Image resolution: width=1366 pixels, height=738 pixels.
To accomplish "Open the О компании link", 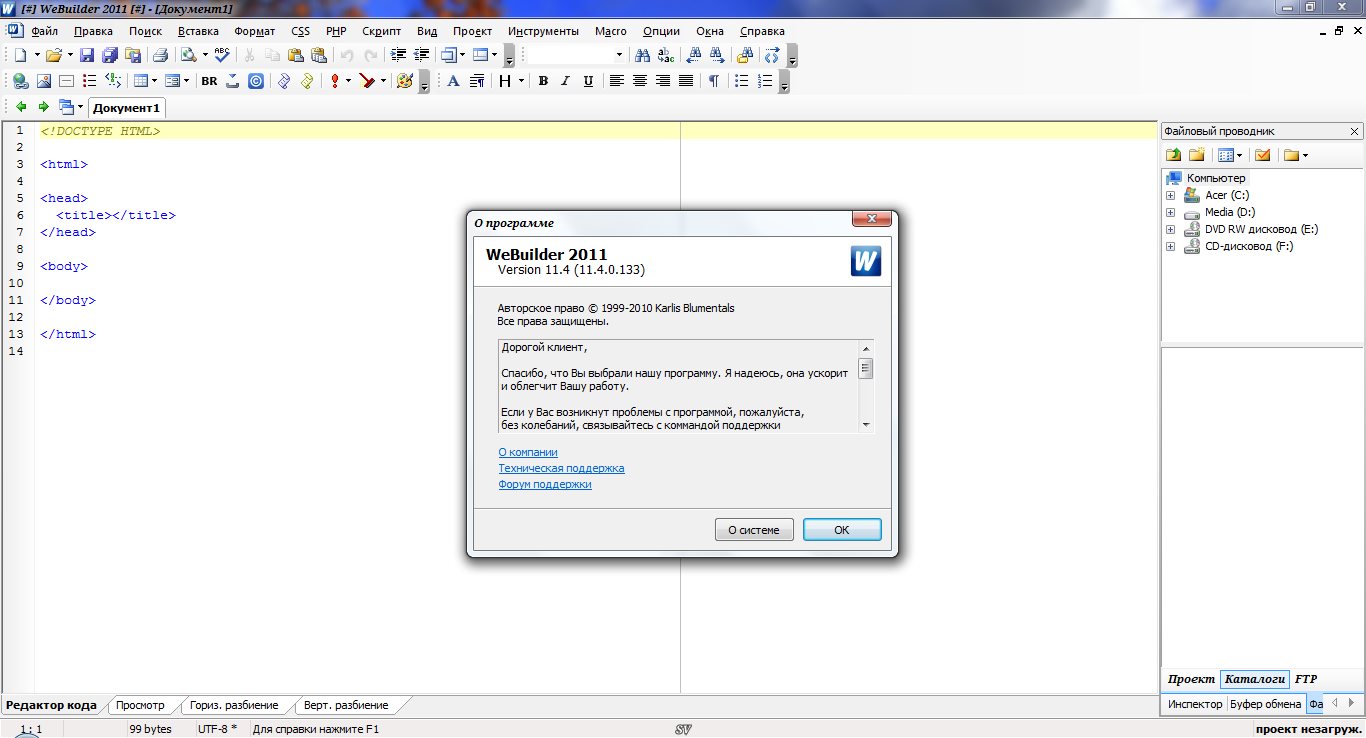I will pyautogui.click(x=528, y=452).
